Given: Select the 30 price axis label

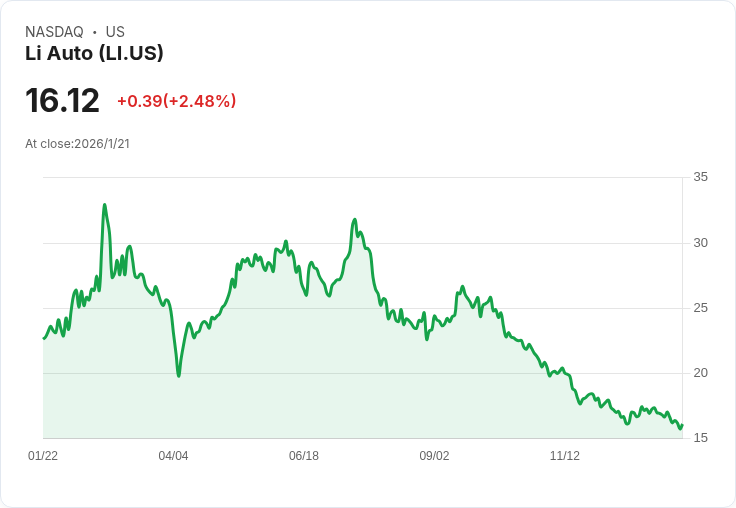Looking at the screenshot, I should [700, 243].
